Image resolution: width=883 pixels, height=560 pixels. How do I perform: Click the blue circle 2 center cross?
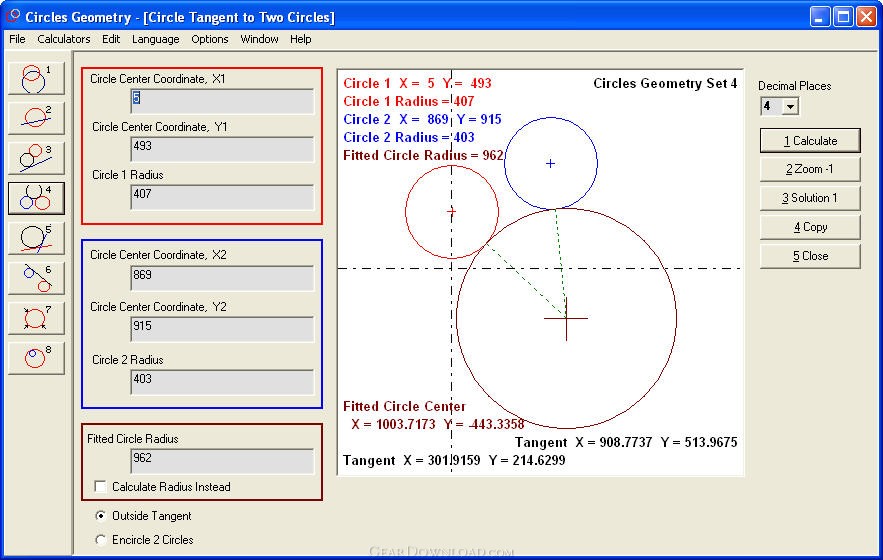[551, 163]
